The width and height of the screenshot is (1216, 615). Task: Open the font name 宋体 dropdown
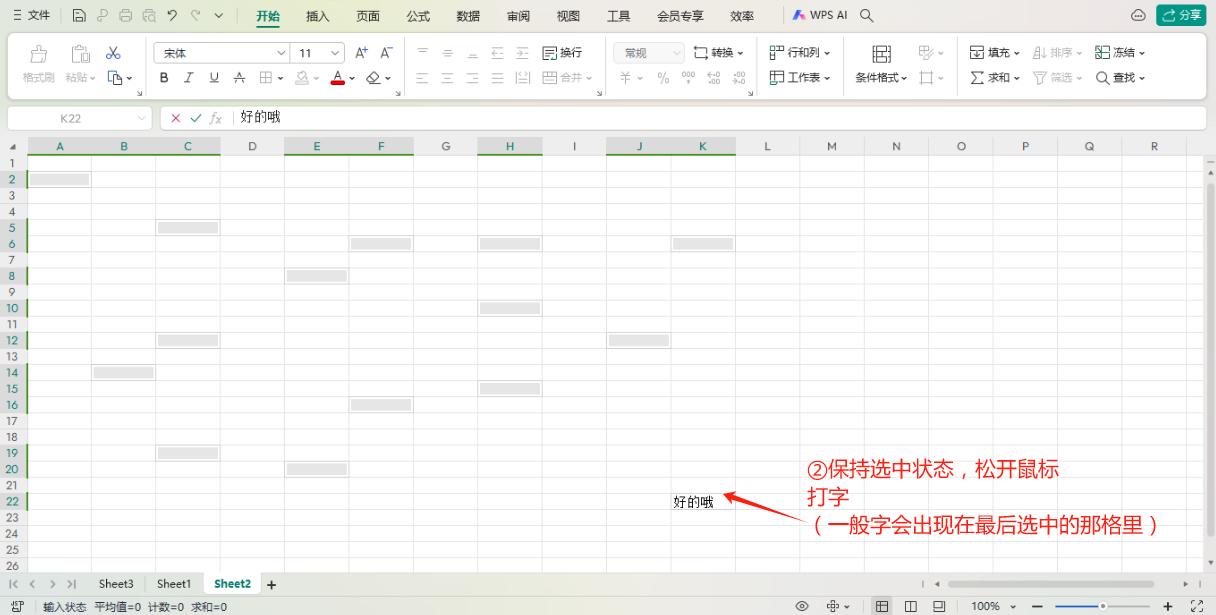[x=281, y=53]
